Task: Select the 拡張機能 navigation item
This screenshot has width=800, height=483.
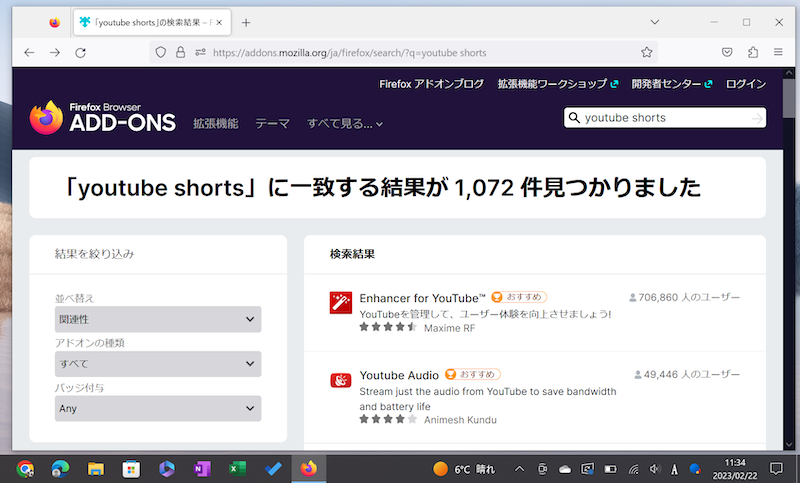Action: pyautogui.click(x=215, y=124)
